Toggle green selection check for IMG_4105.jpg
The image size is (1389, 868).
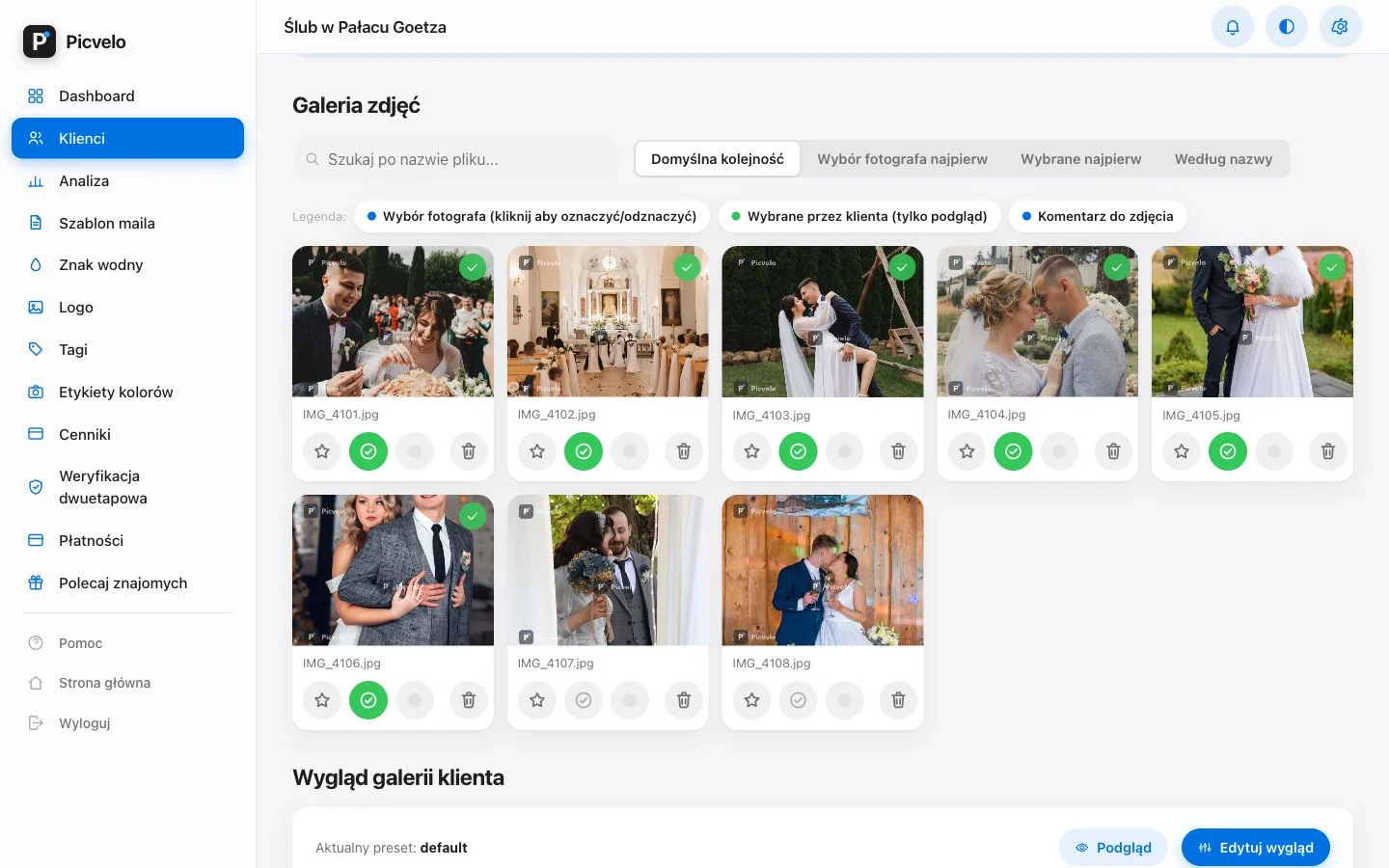point(1228,451)
